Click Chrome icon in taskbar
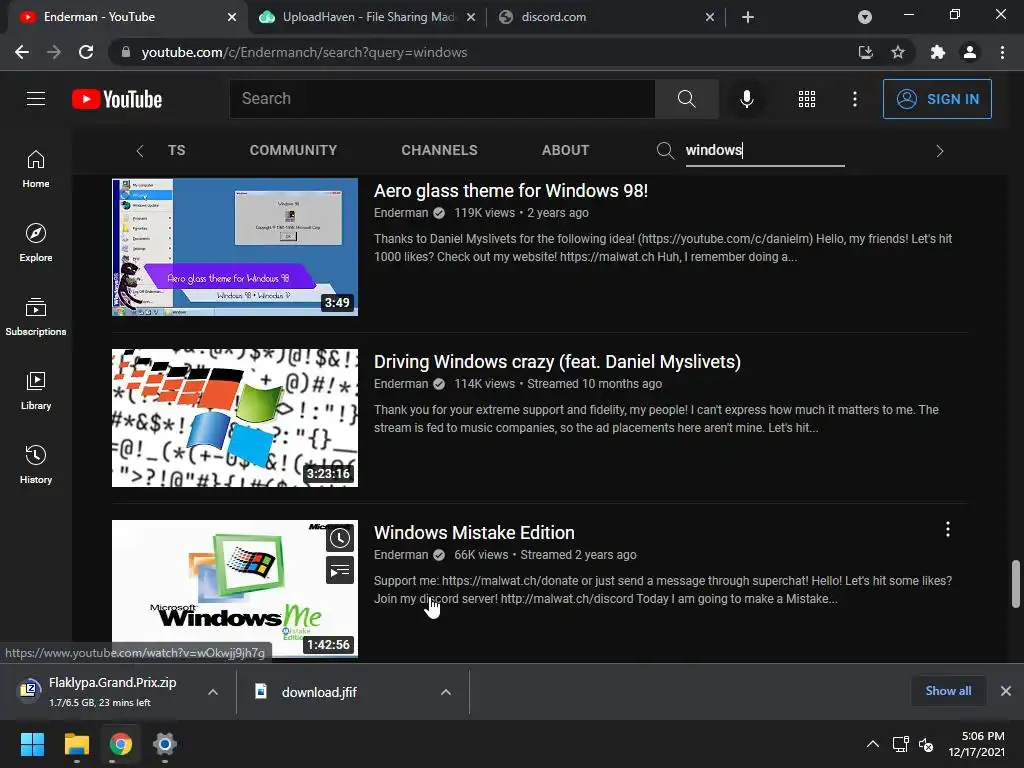Viewport: 1024px width, 768px height. point(121,744)
